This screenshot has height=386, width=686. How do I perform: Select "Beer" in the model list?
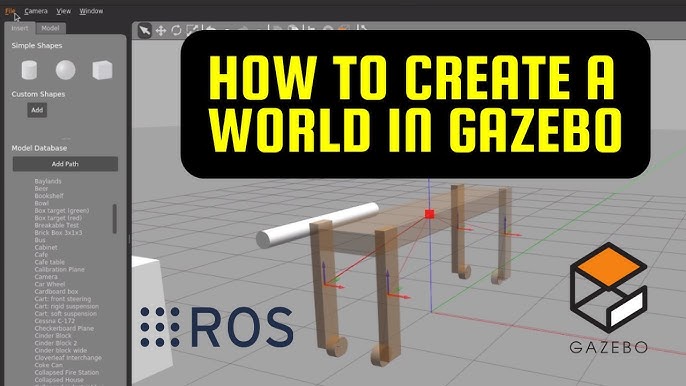point(42,189)
